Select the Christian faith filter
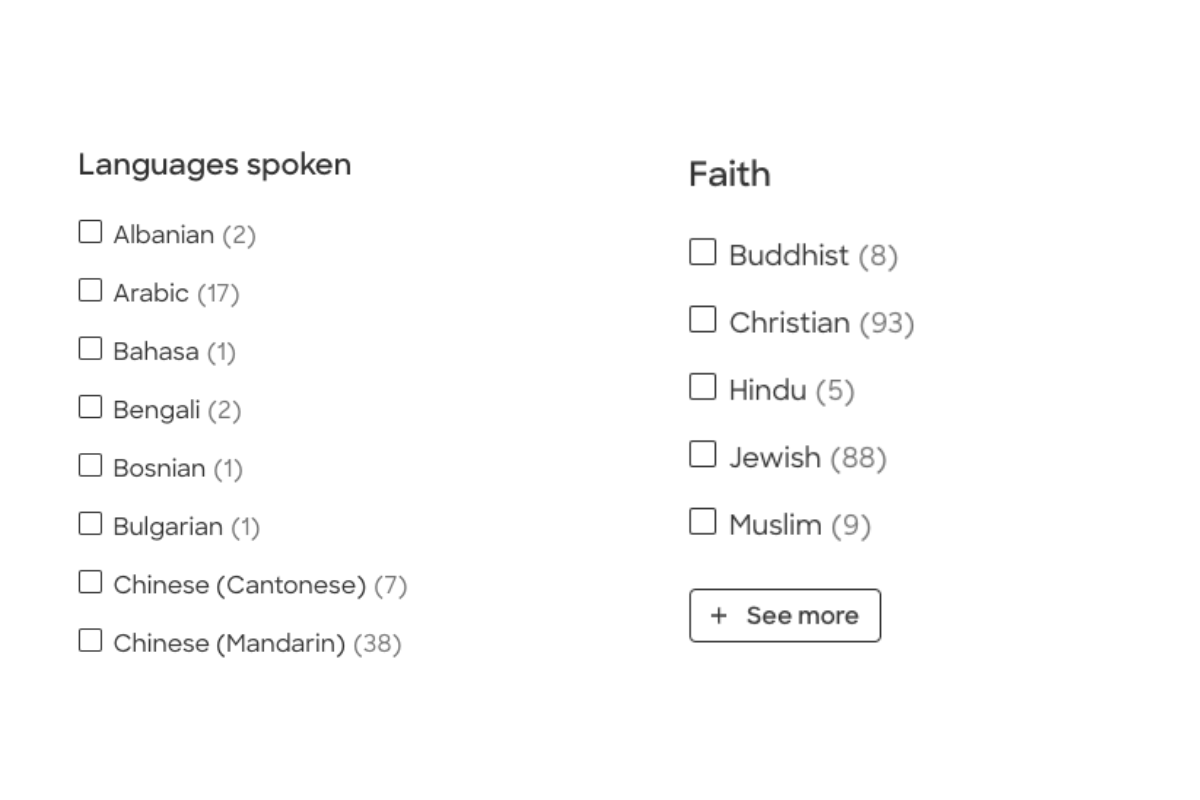1200x800 pixels. [703, 320]
